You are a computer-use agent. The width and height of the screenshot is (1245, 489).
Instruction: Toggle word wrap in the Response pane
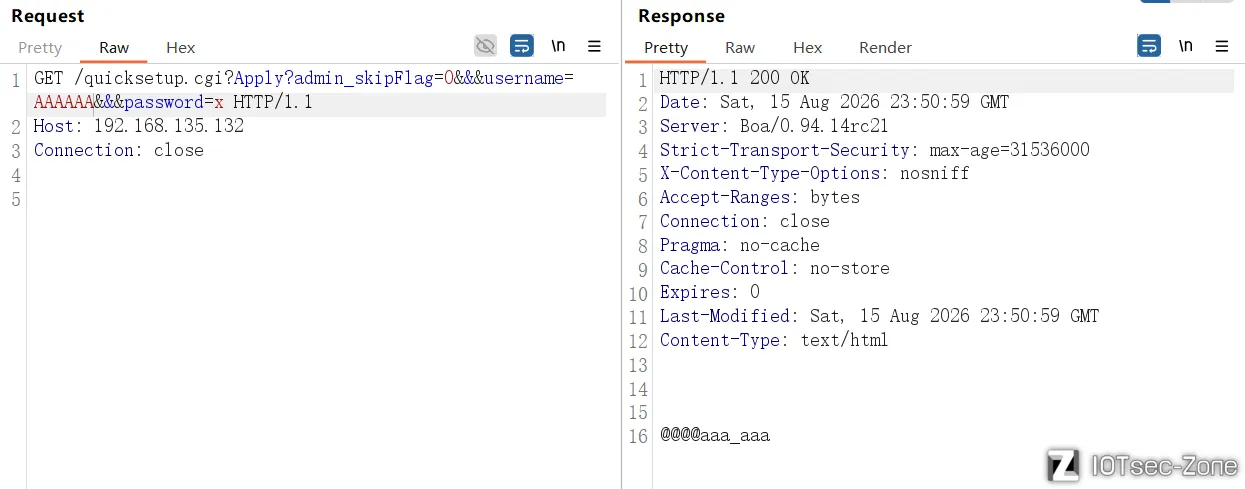1149,45
